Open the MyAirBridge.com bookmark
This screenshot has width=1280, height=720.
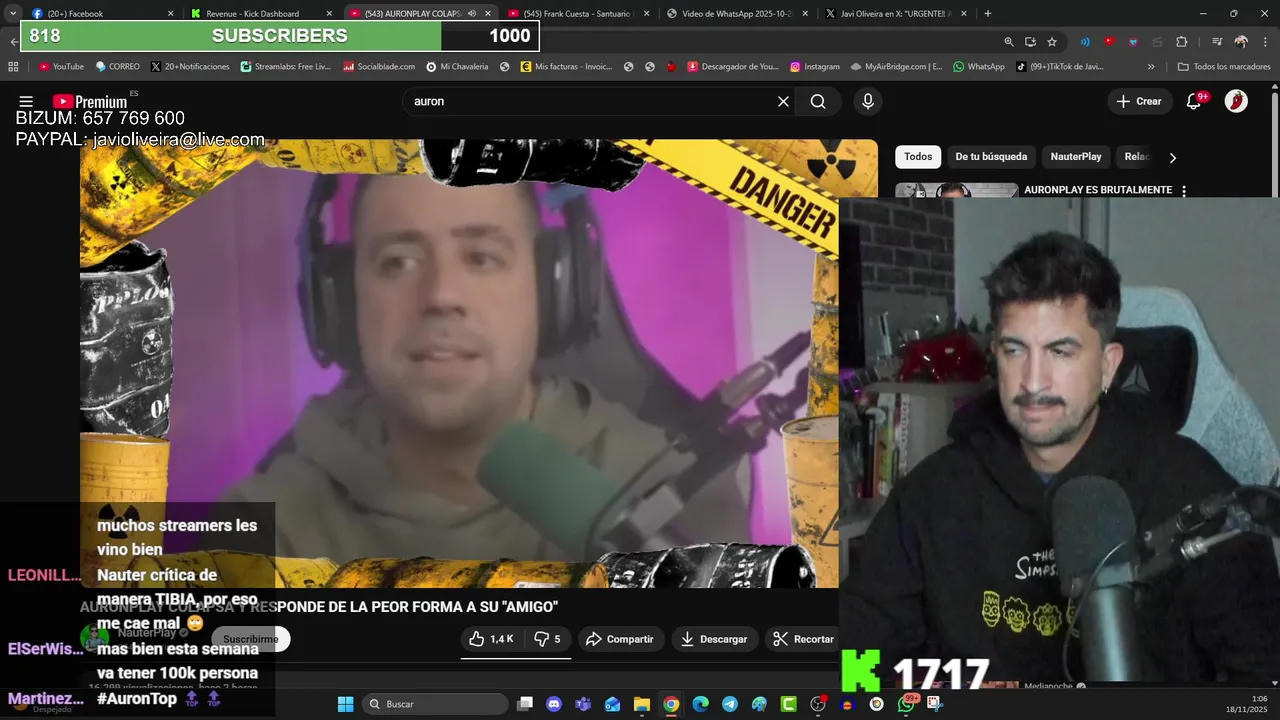[x=897, y=67]
